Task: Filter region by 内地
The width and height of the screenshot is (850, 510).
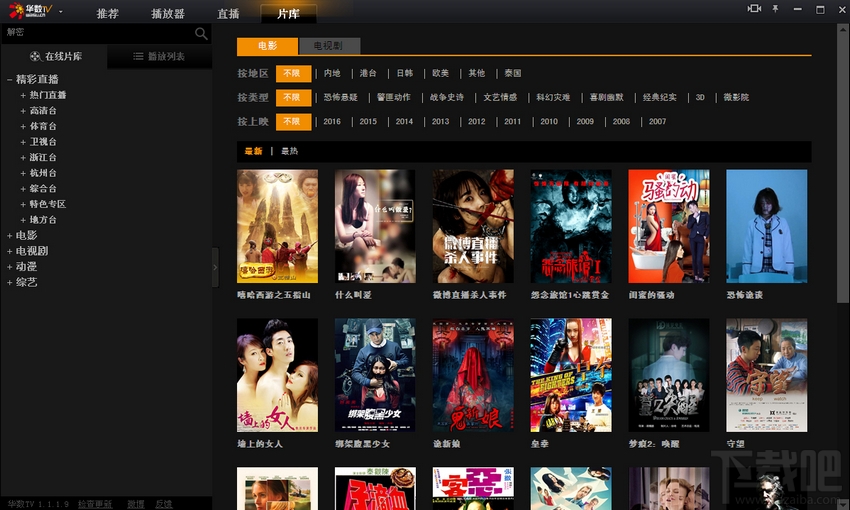Action: pos(332,73)
